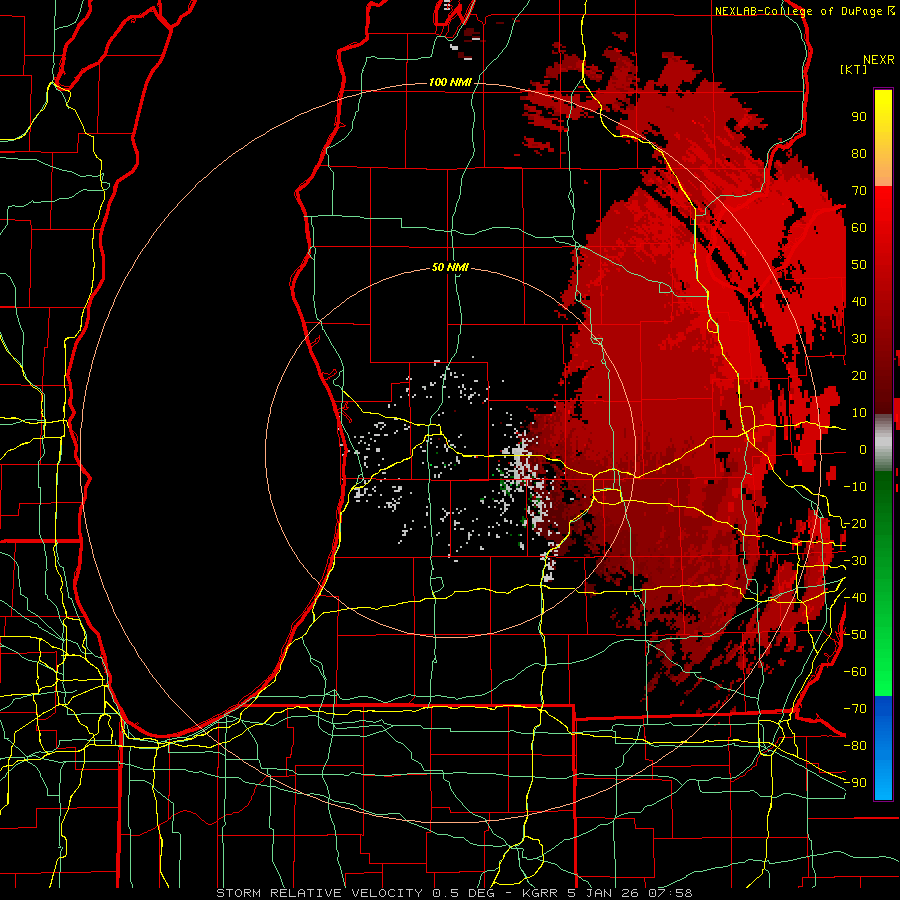900x900 pixels.
Task: Select the positive 90 value on the velocity scale
Action: point(859,117)
